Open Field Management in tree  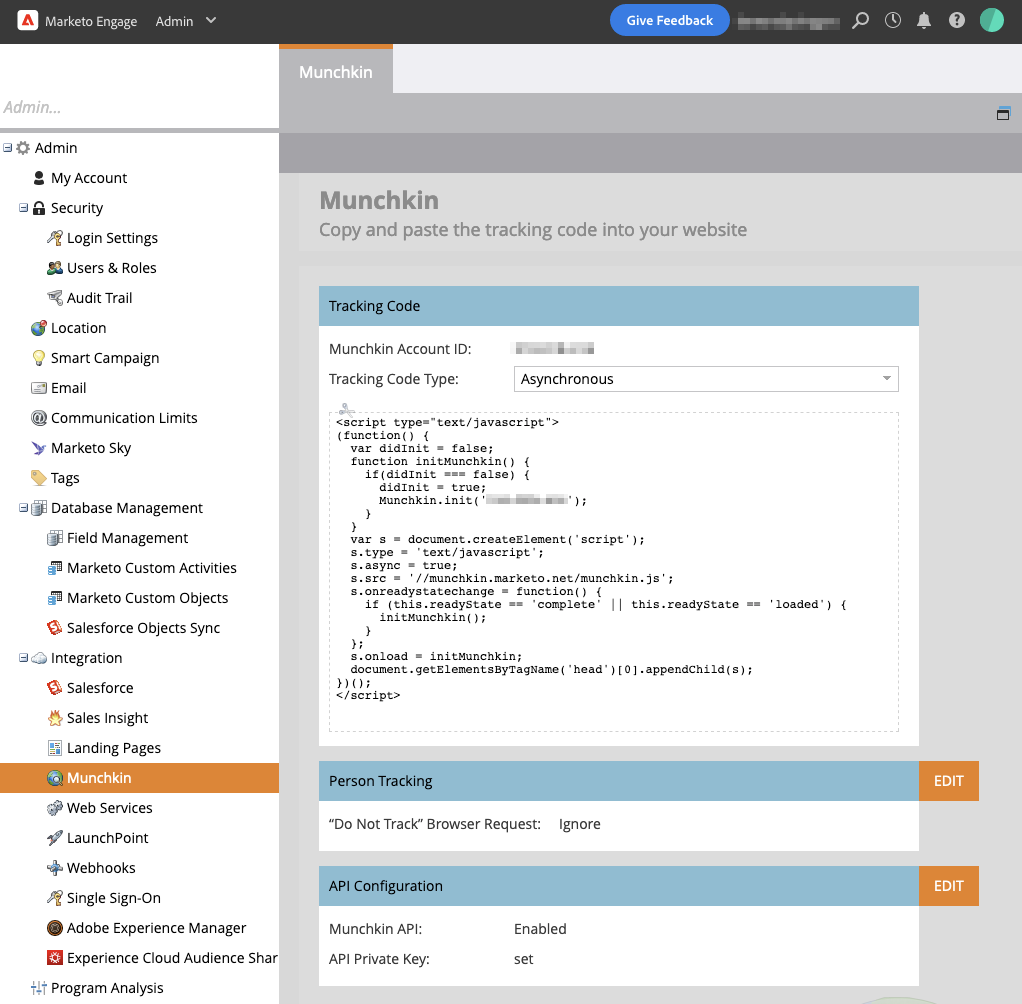click(127, 538)
